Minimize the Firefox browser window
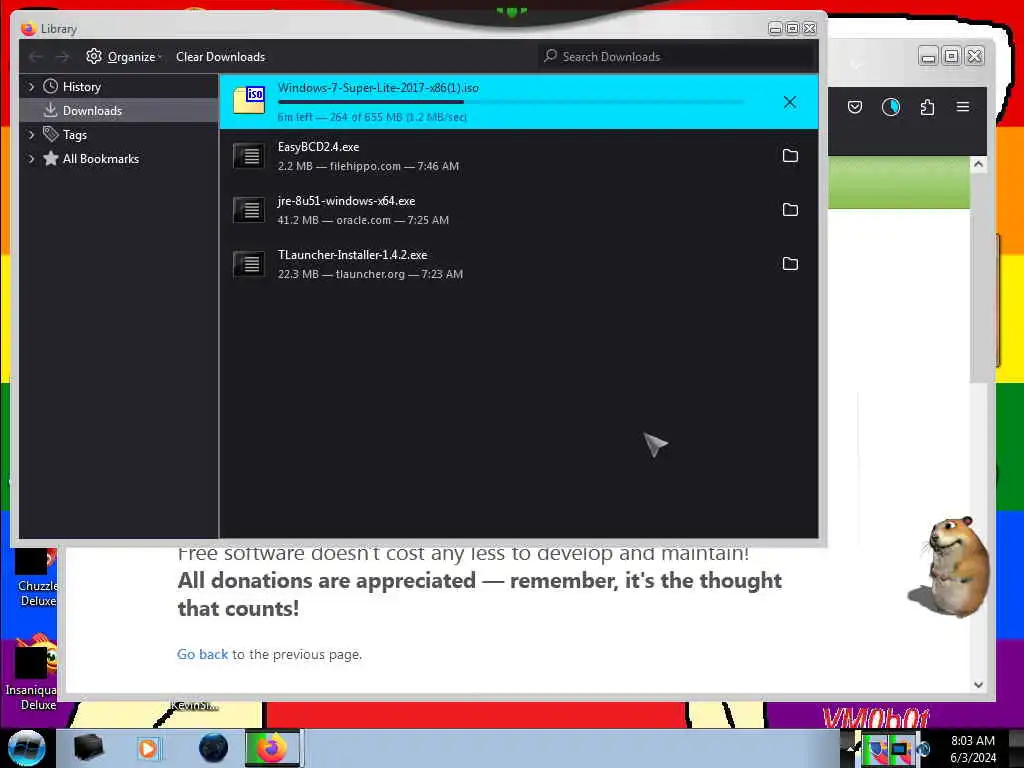This screenshot has height=768, width=1024. point(928,57)
